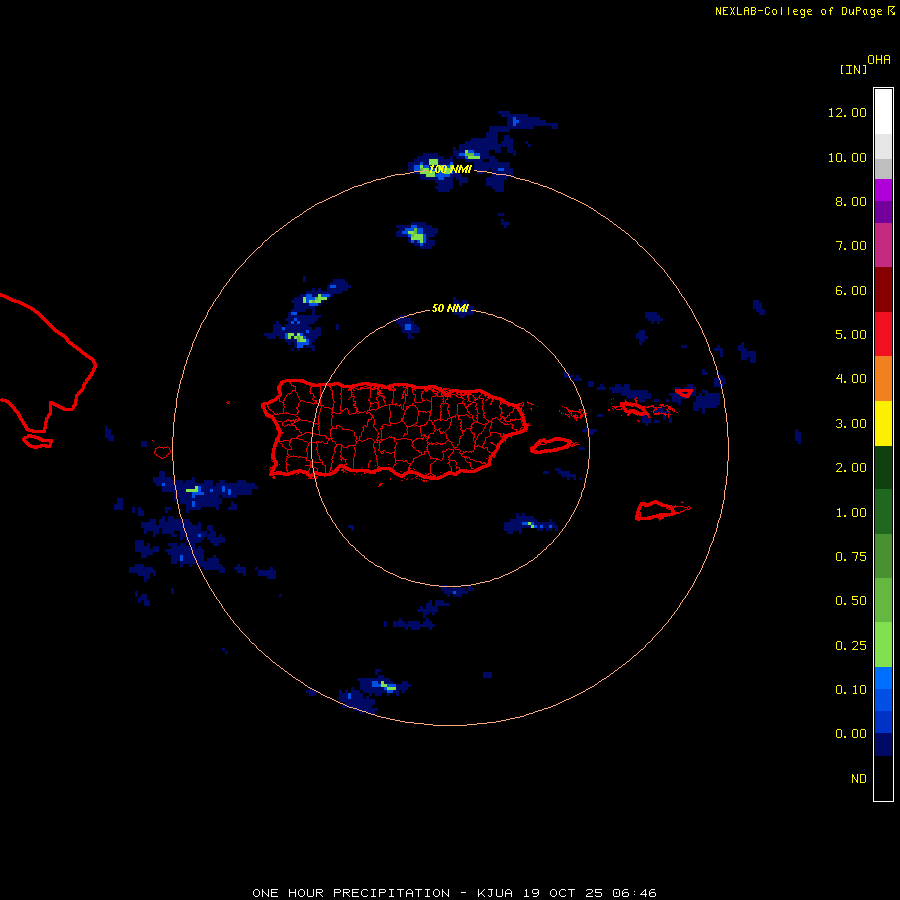Click the [IN] units label
Screen dimensions: 900x900
click(853, 69)
